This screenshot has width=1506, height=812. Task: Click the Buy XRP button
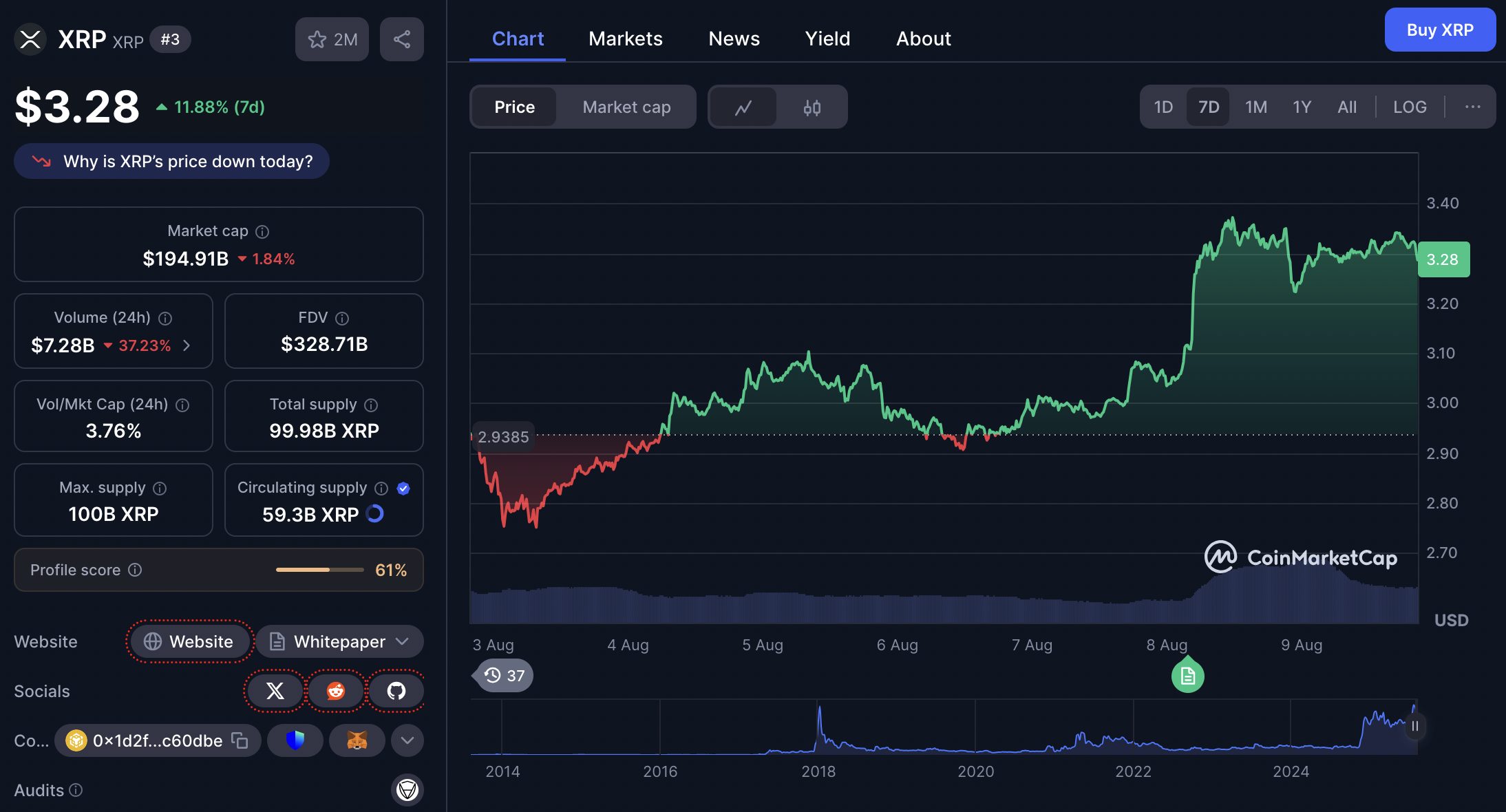(1440, 30)
